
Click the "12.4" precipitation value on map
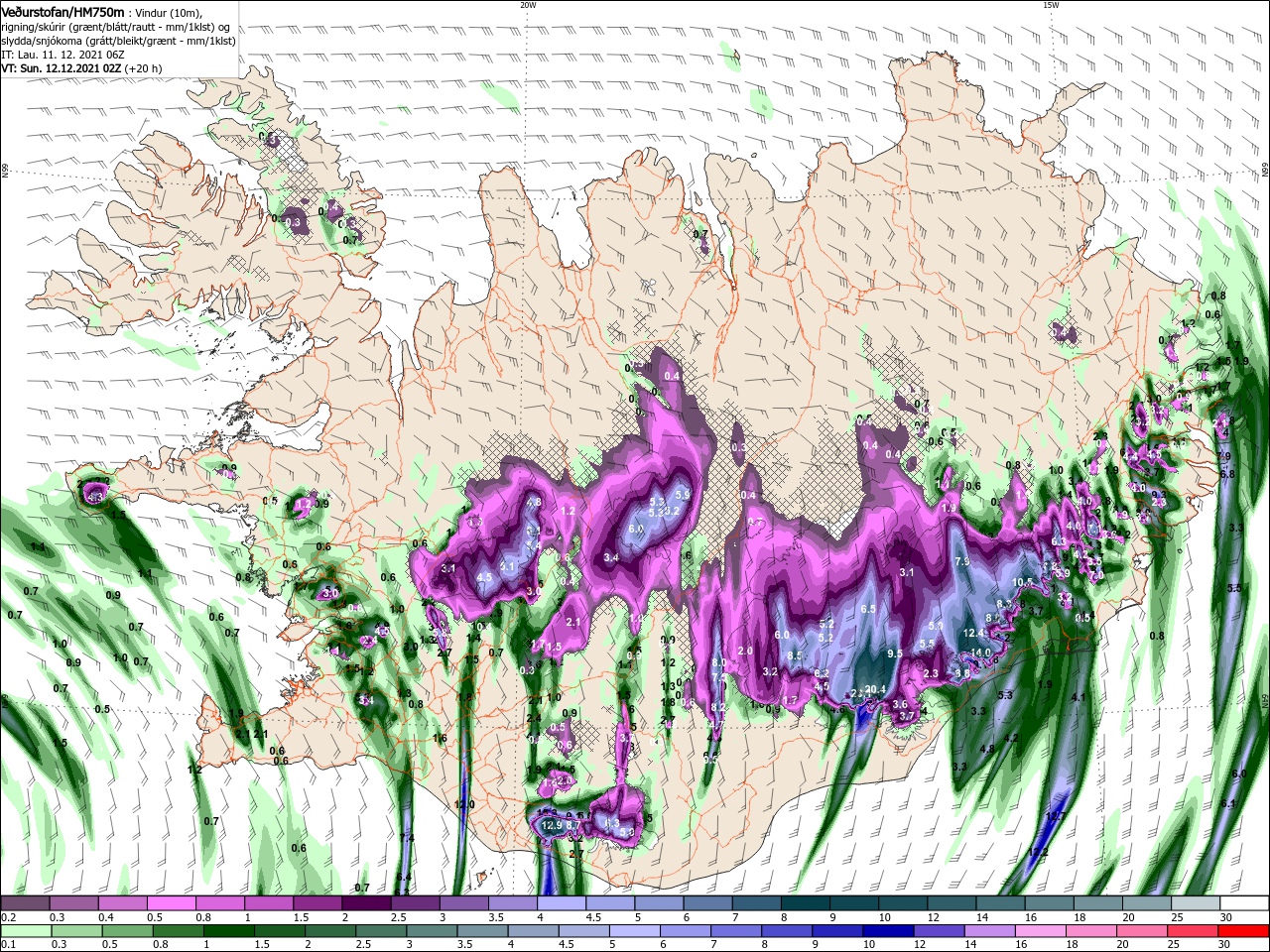tap(973, 633)
